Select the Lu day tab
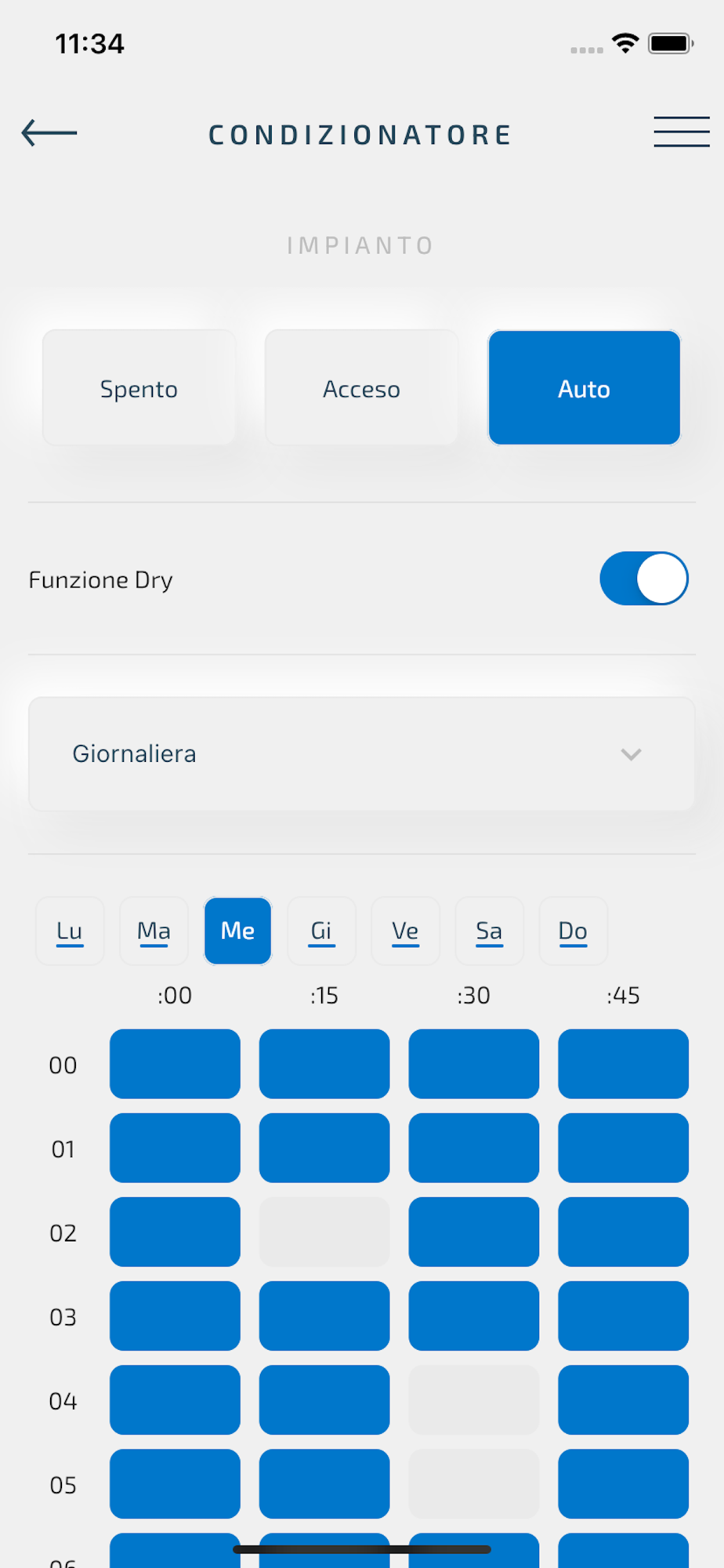 pyautogui.click(x=70, y=931)
